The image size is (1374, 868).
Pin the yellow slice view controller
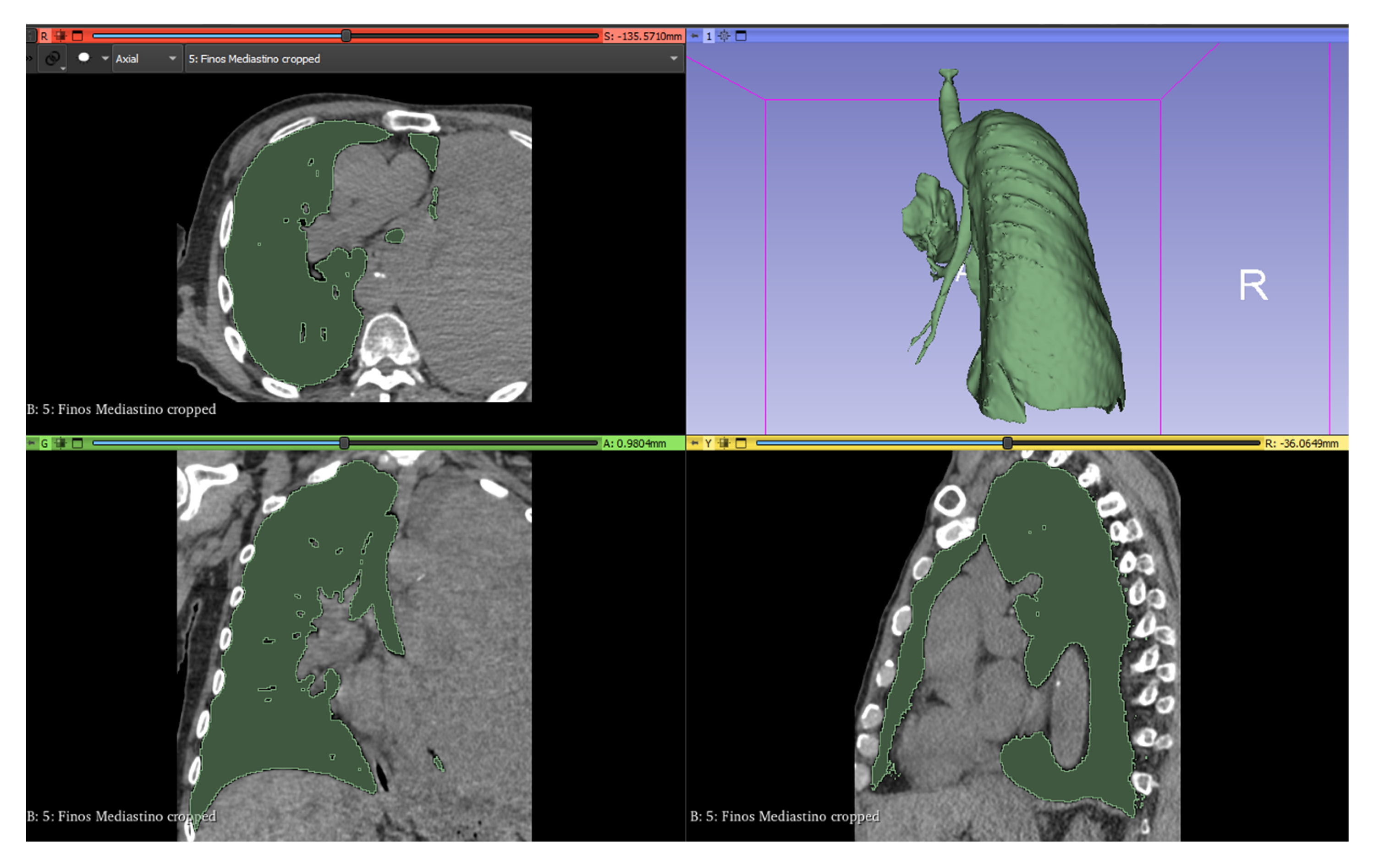(x=694, y=443)
